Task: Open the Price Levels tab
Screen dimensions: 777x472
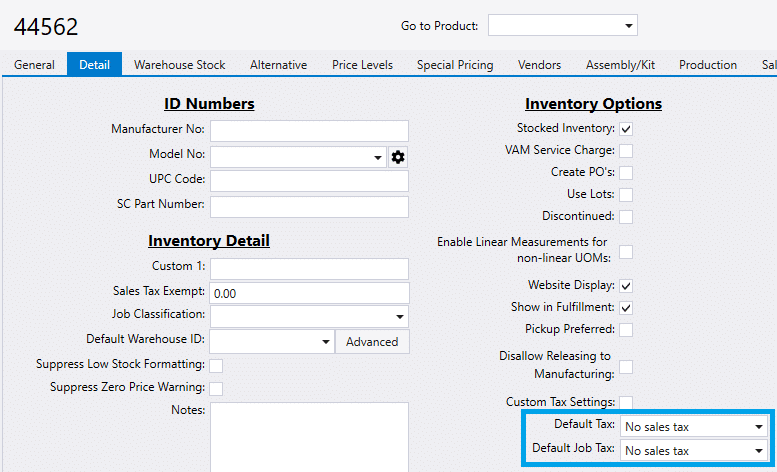Action: [x=362, y=65]
